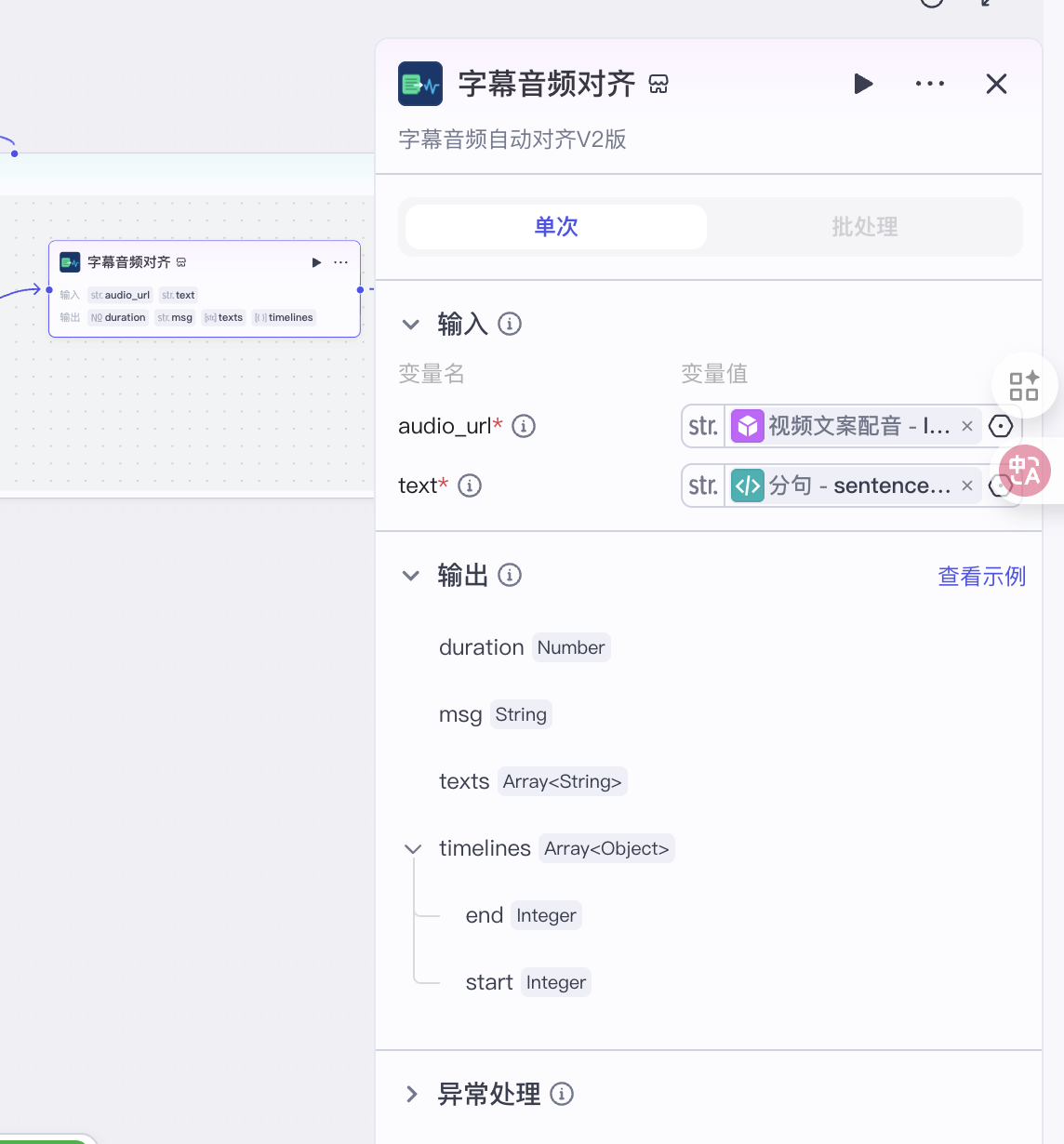Screen dimensions: 1064x1144
Task: Switch to the 单次 tab
Action: click(556, 227)
